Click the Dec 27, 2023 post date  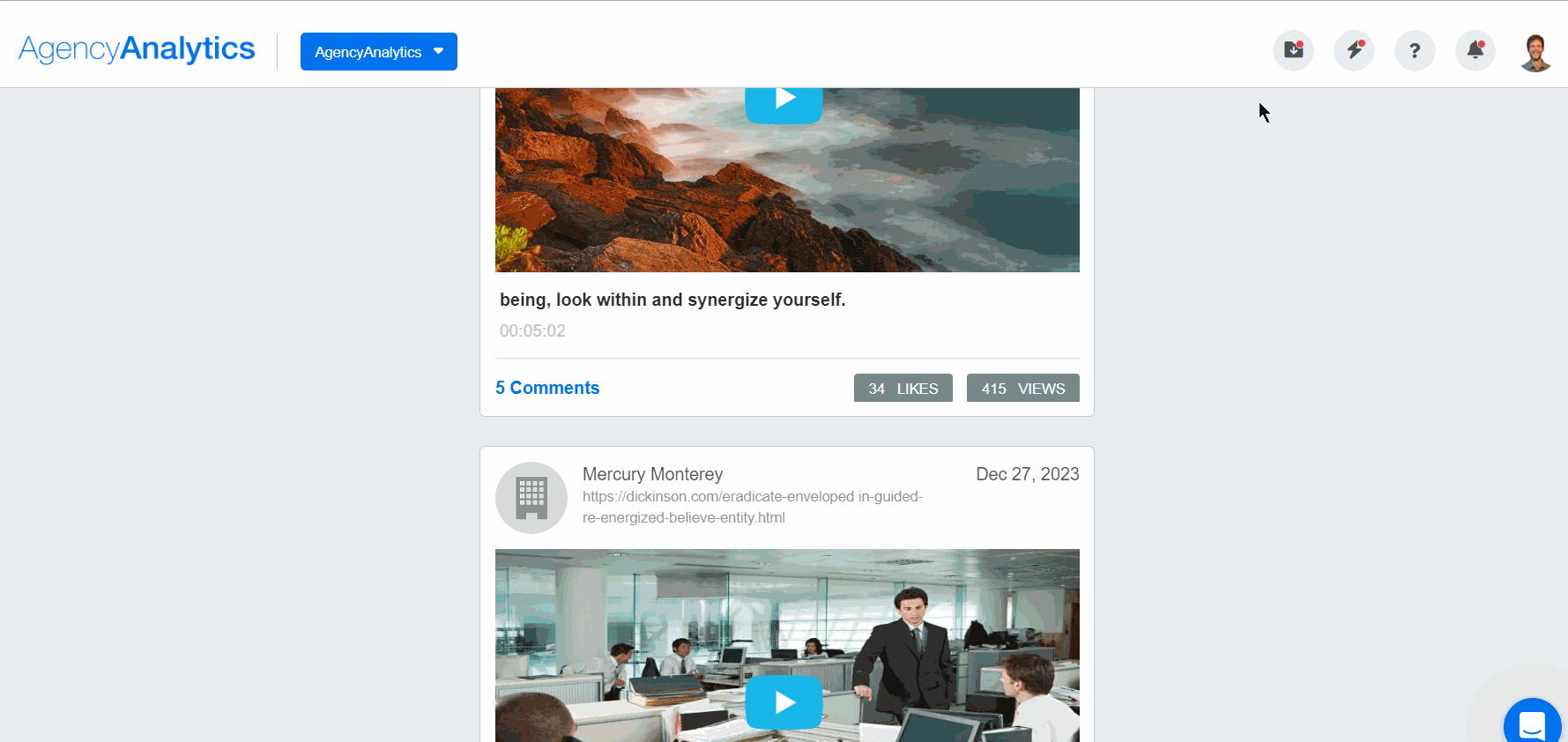[x=1028, y=474]
